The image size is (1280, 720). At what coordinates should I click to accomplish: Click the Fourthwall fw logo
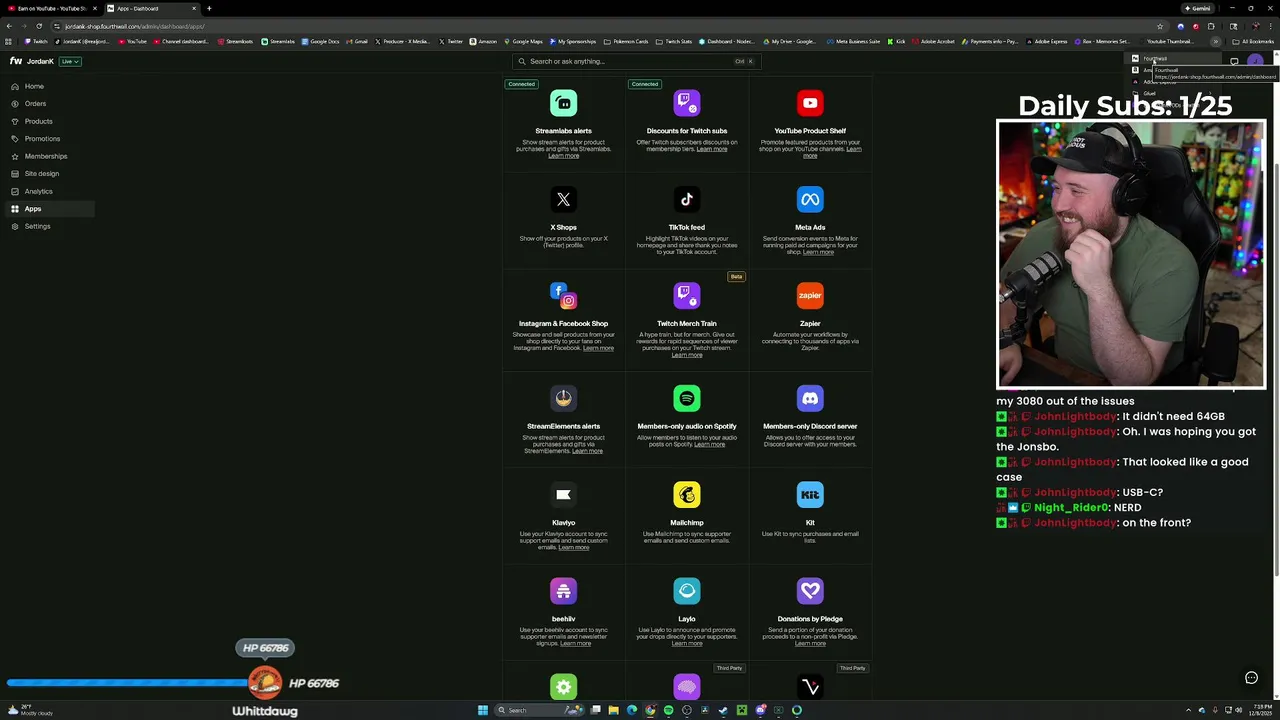pos(16,61)
